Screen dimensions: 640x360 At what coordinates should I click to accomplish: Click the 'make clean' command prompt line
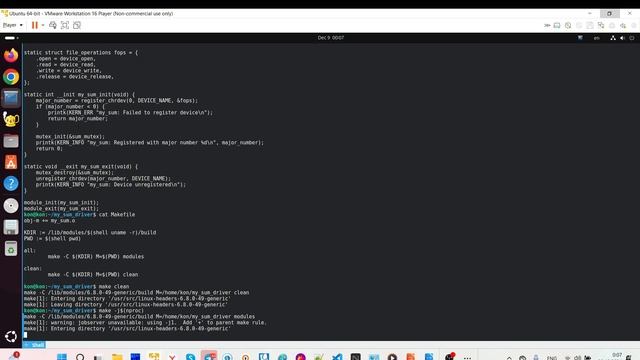coord(76,287)
